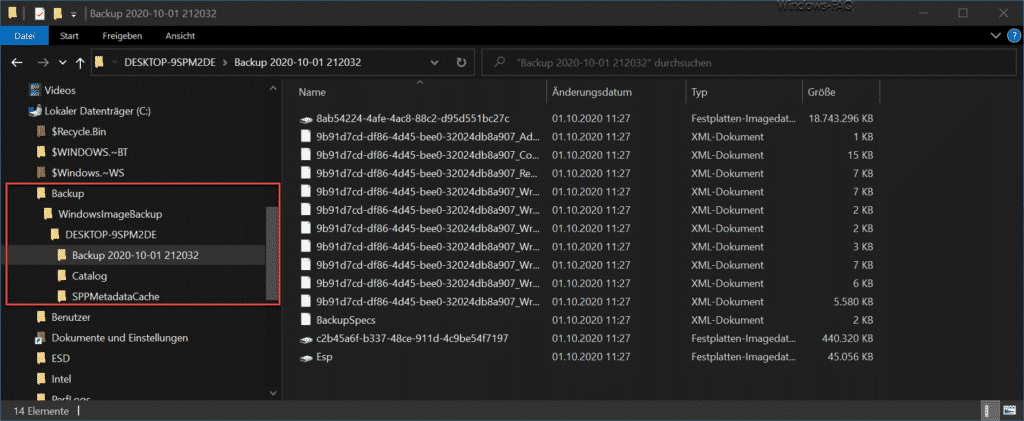The height and width of the screenshot is (421, 1024).
Task: Select the WindowsImageBackup folder
Action: click(110, 213)
